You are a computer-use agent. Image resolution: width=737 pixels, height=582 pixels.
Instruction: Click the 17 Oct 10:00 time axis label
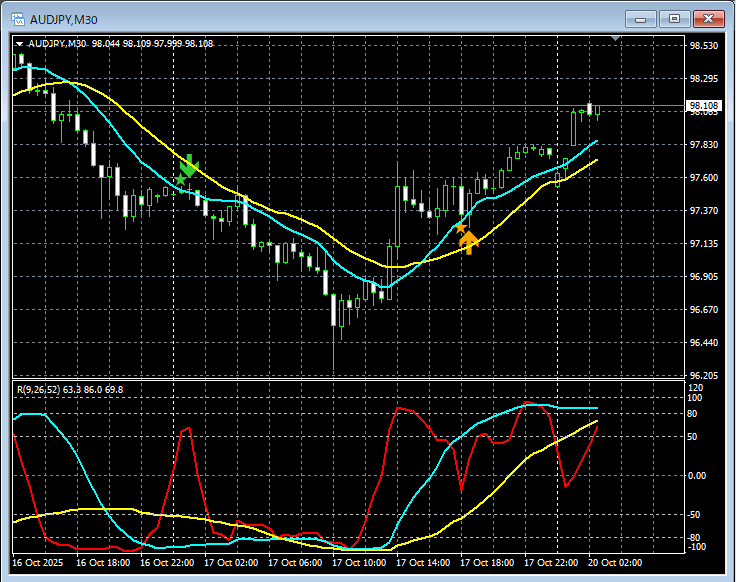[358, 564]
